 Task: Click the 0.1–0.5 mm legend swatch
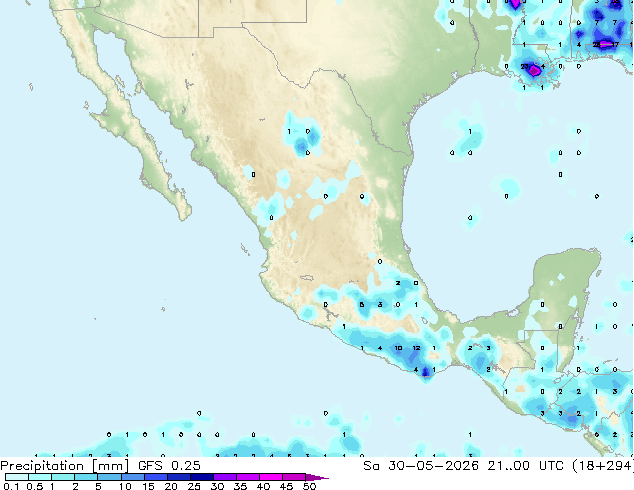tap(17, 477)
